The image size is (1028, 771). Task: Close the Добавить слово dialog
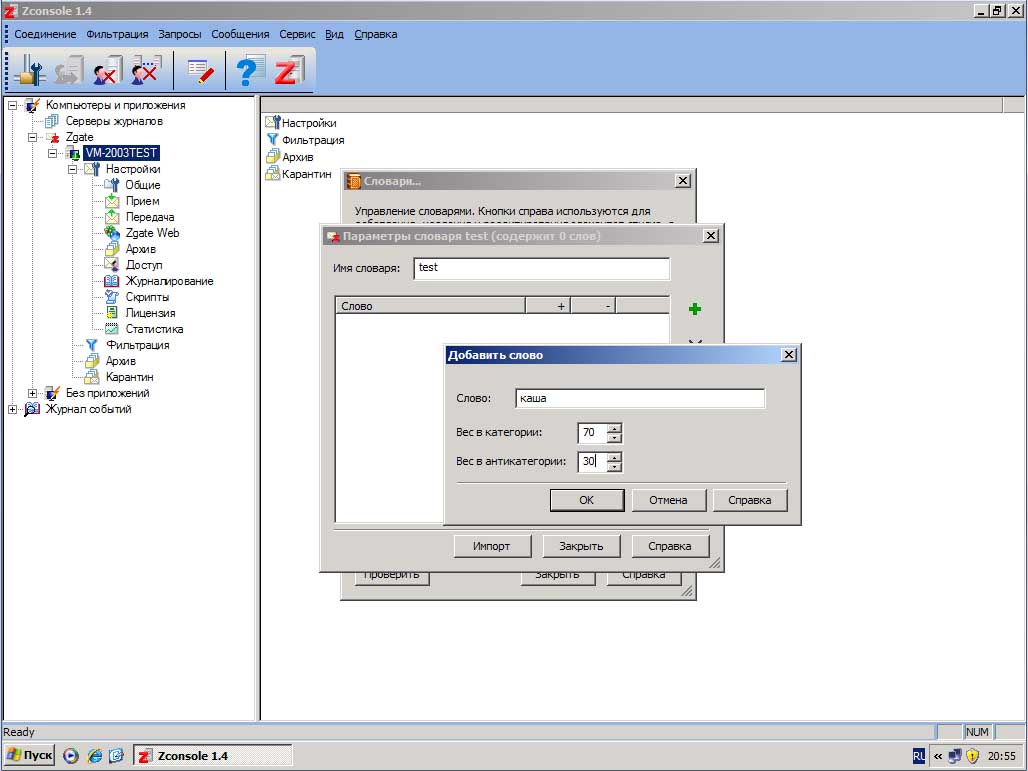pyautogui.click(x=789, y=355)
